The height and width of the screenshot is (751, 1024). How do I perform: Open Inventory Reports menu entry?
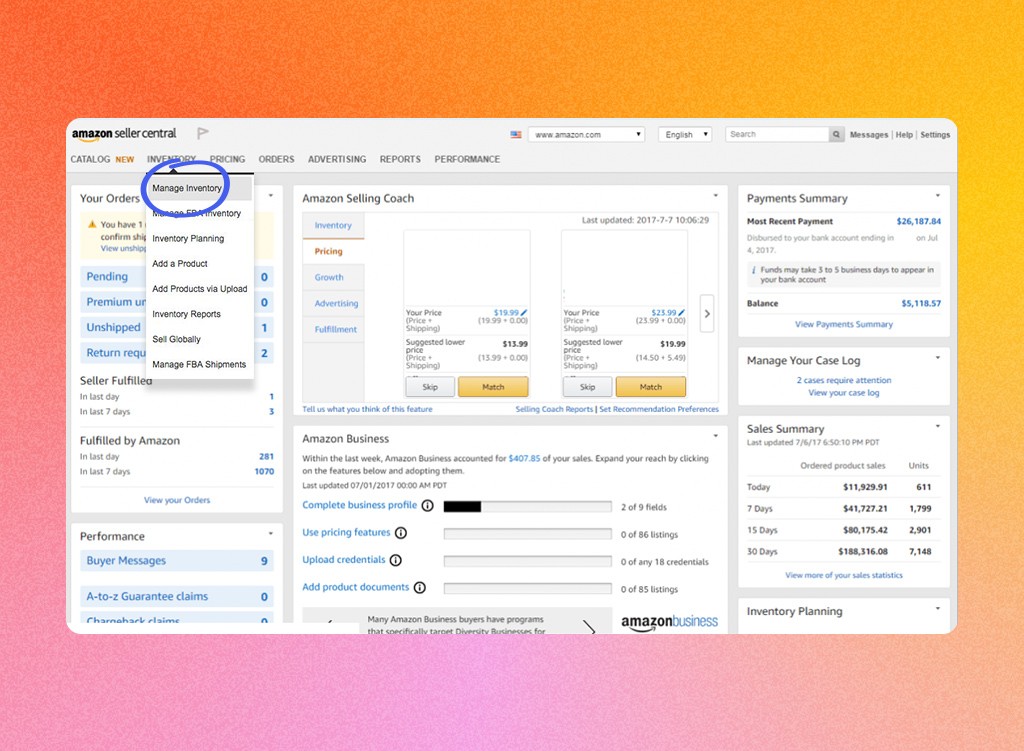[186, 314]
